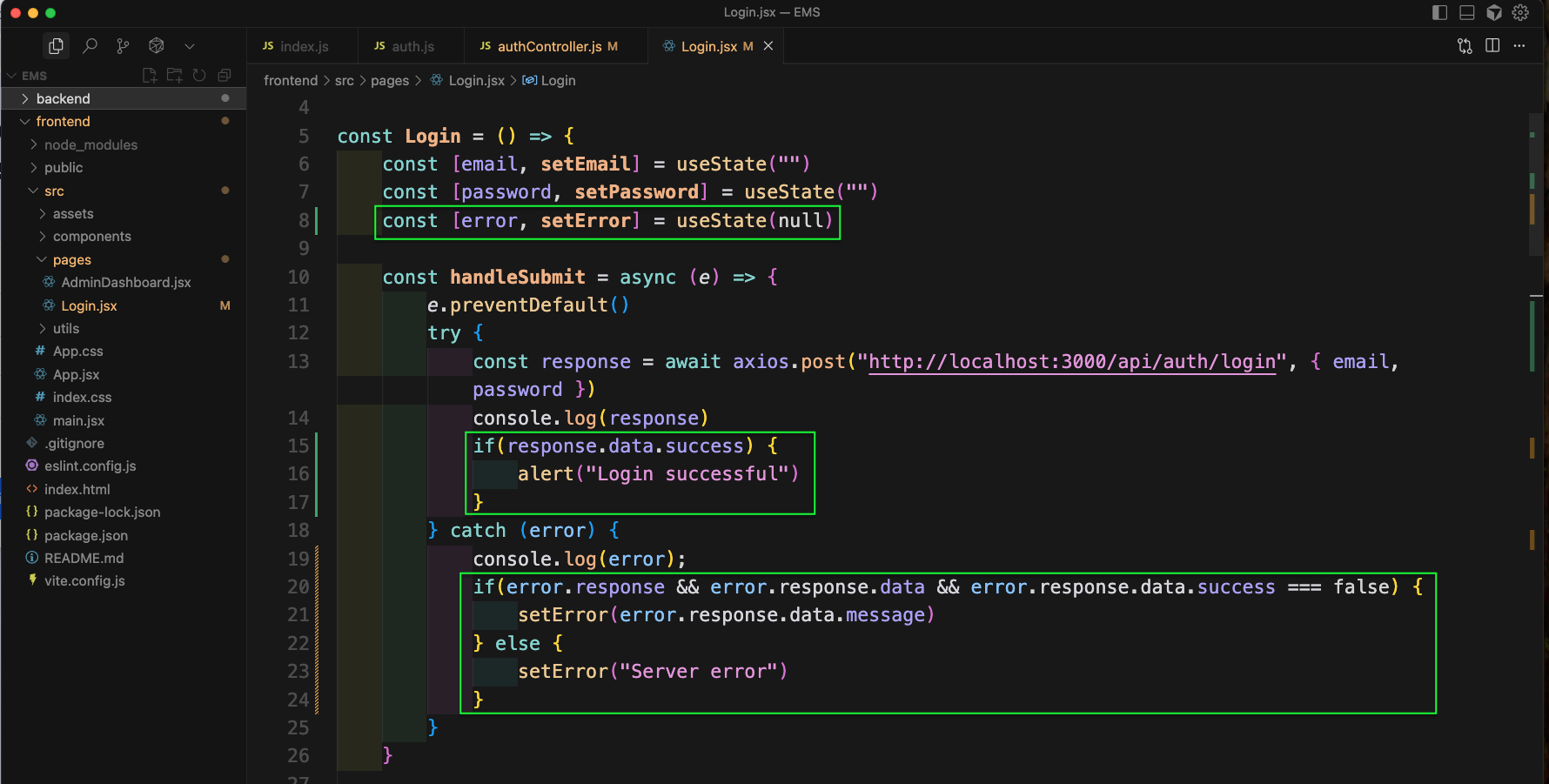Open changes compare icon in editor toolbar

[x=1465, y=46]
